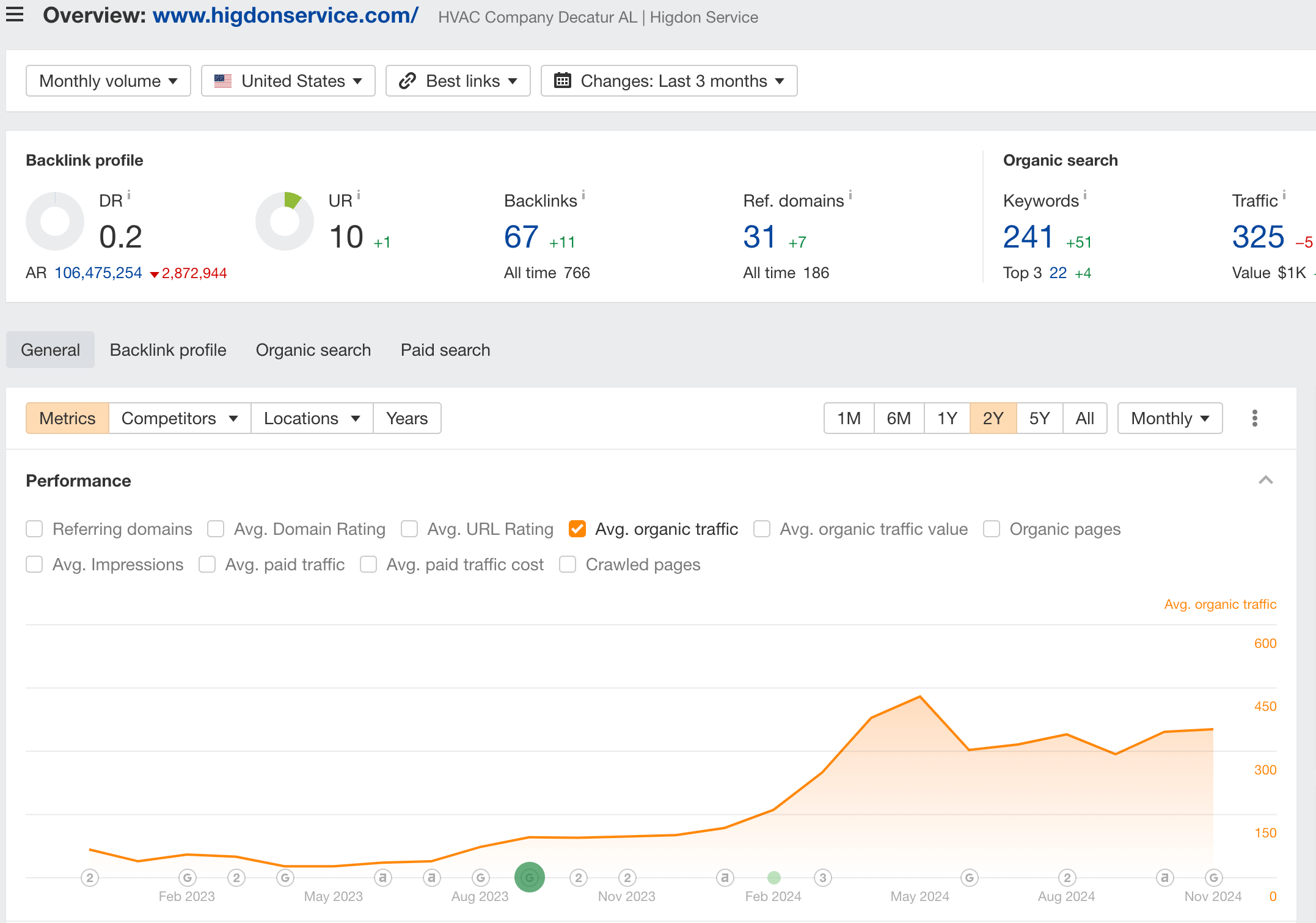Click the Google marker right of May 2024
The height and width of the screenshot is (923, 1316).
tap(970, 878)
